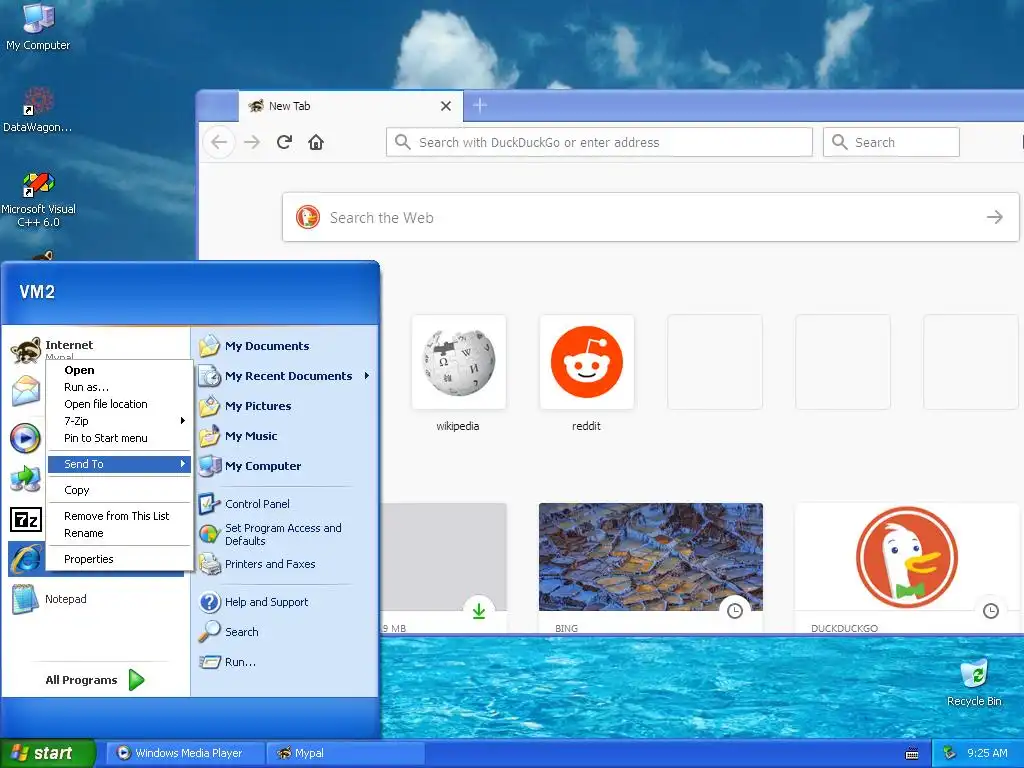The height and width of the screenshot is (768, 1024).
Task: Click the start button
Action: click(x=48, y=753)
